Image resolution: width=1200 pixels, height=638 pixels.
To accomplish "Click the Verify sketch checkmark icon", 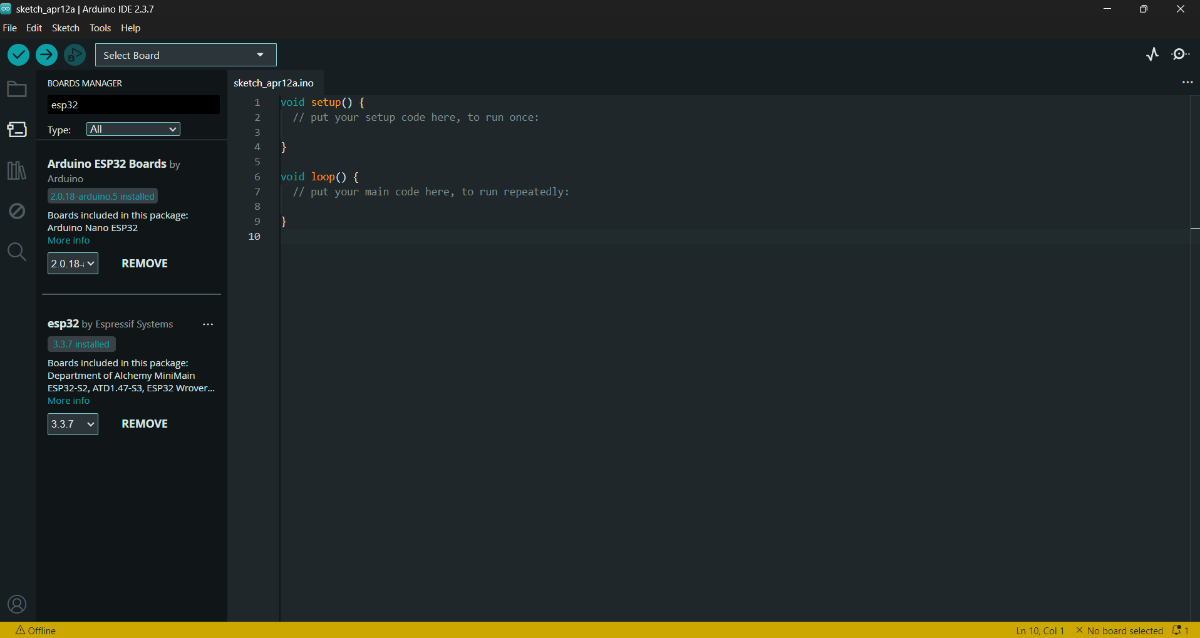I will click(x=18, y=55).
